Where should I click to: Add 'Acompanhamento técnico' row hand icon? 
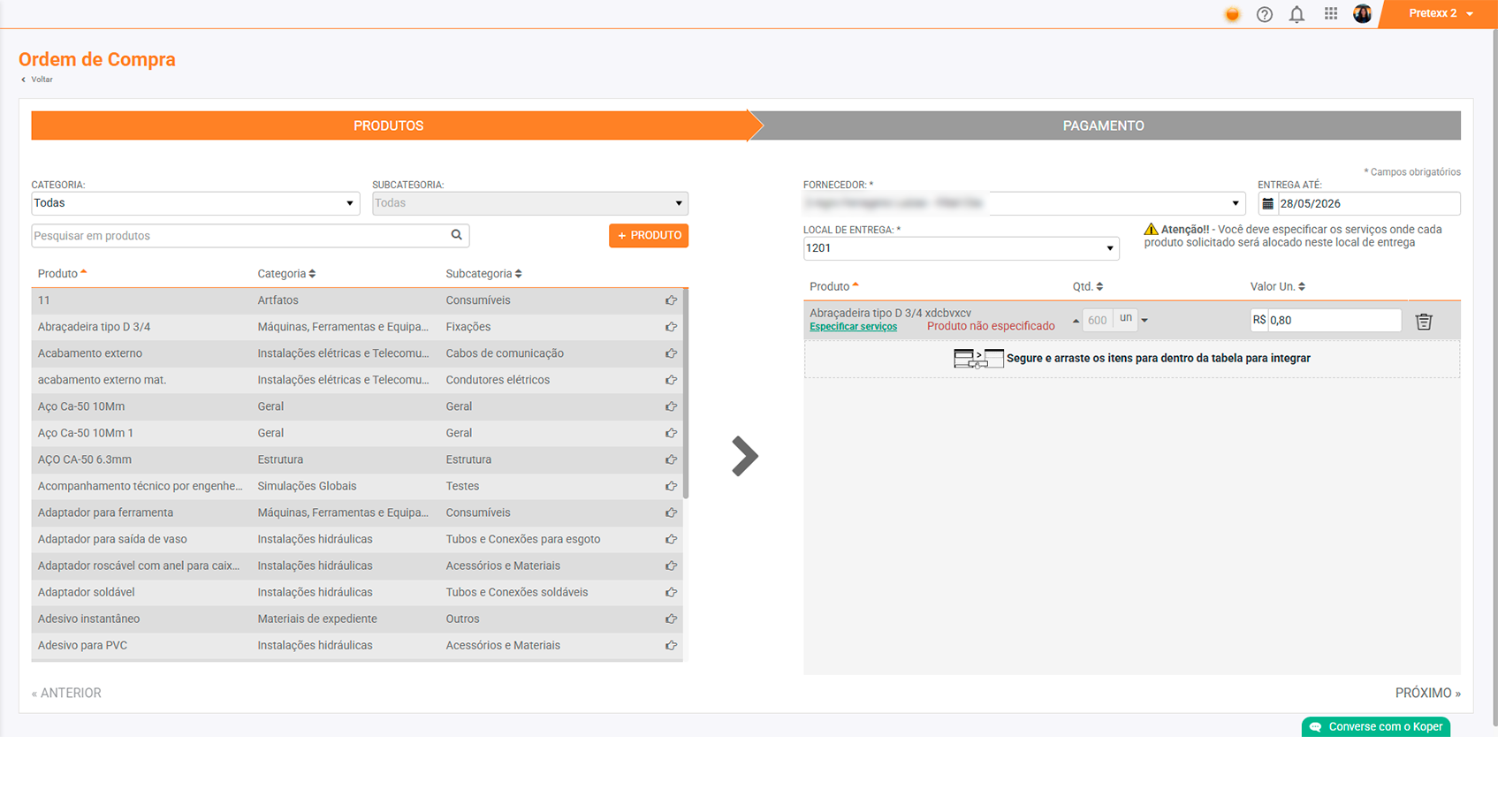[x=672, y=486]
